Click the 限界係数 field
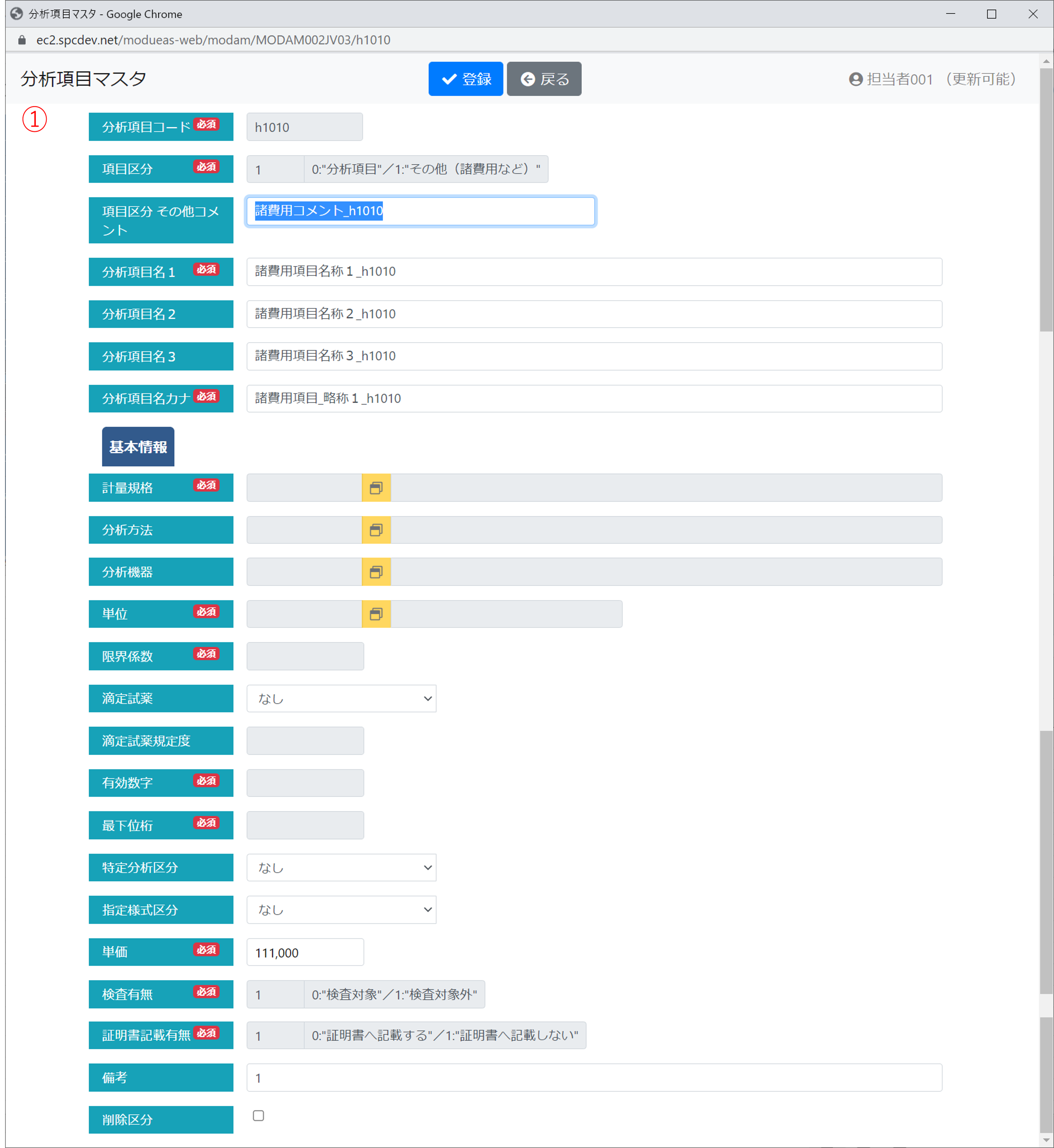Image resolution: width=1054 pixels, height=1148 pixels. (x=305, y=656)
